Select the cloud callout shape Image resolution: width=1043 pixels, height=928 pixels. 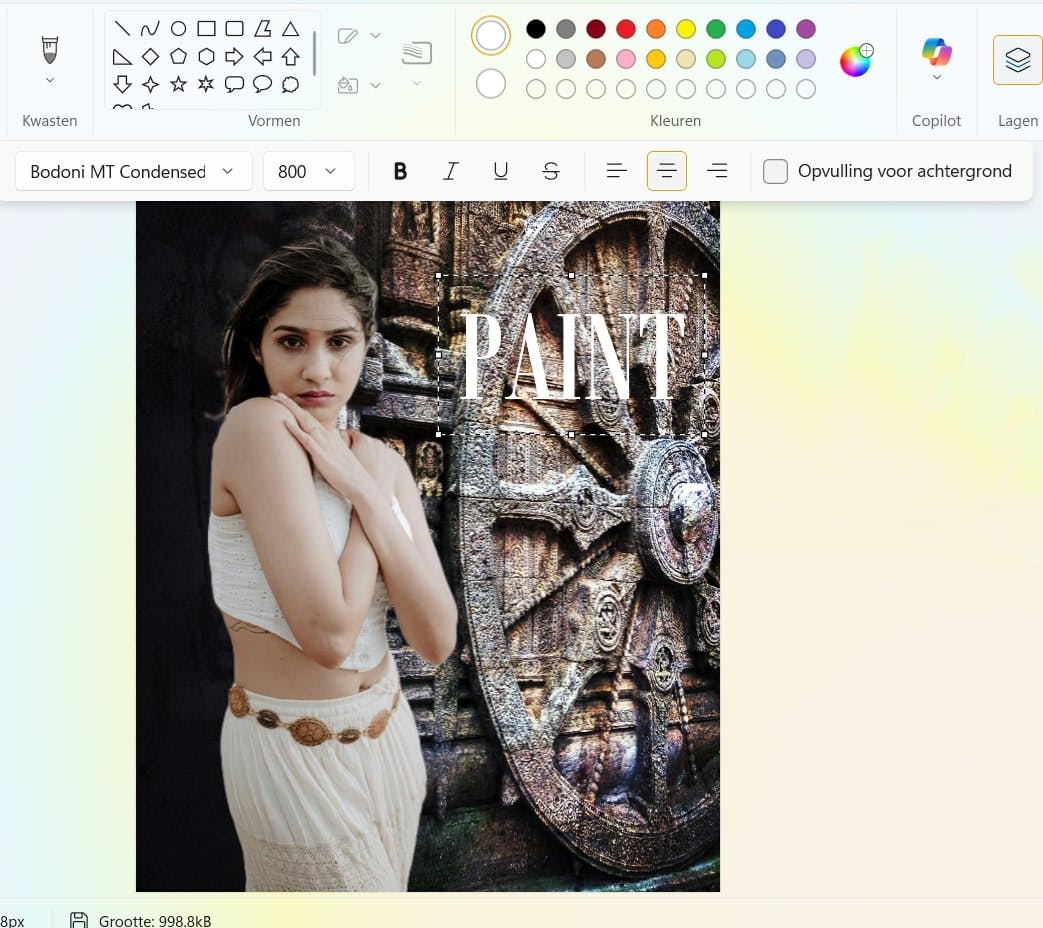pos(290,84)
